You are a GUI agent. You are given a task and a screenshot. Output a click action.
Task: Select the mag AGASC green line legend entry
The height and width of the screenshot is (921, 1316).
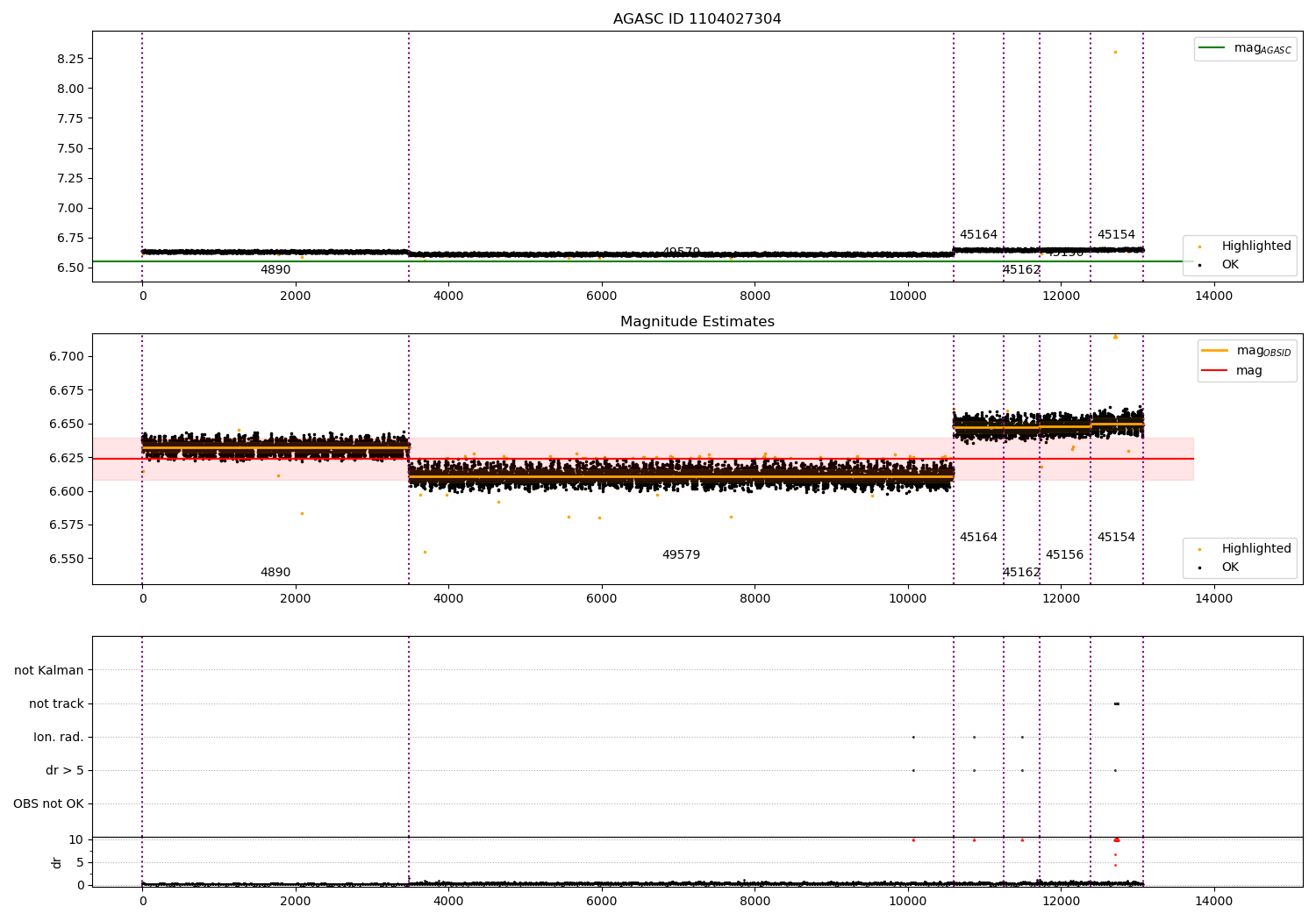click(1245, 48)
